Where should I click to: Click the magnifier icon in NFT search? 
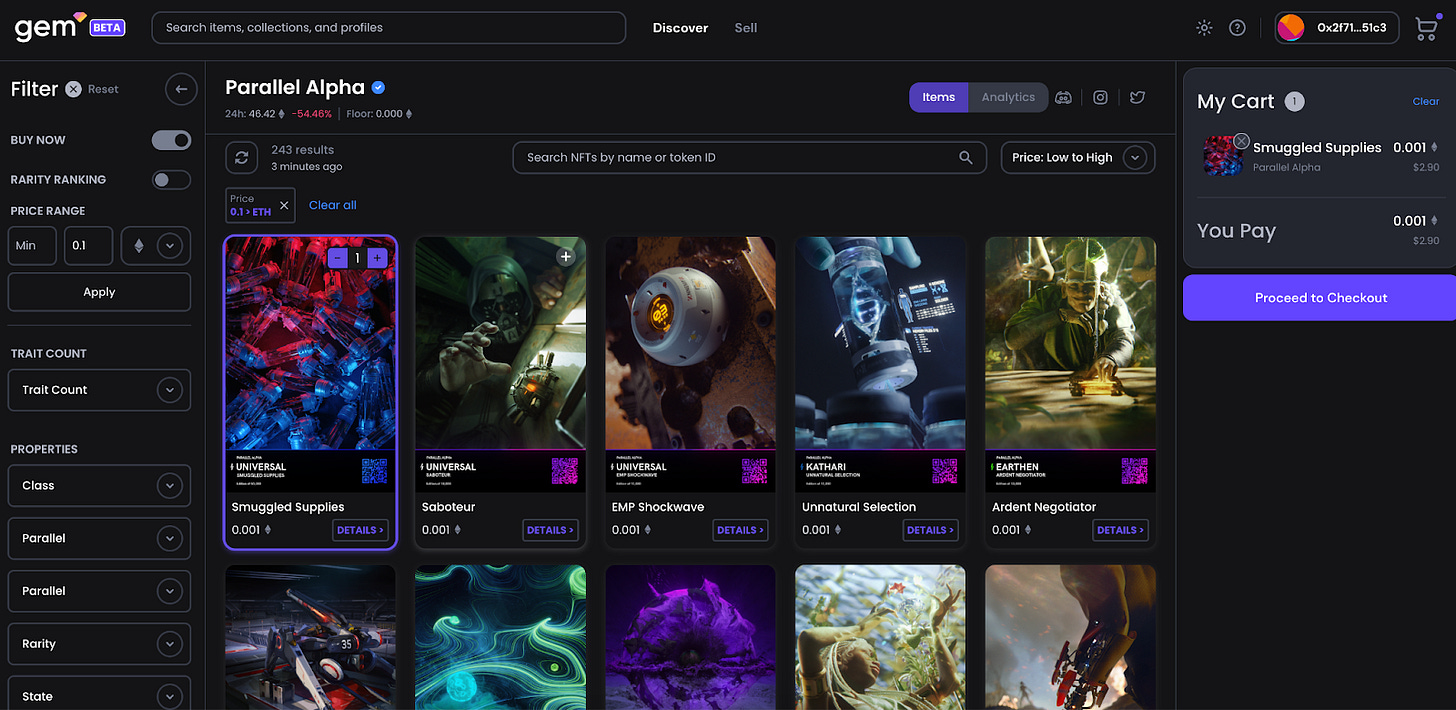pyautogui.click(x=965, y=157)
